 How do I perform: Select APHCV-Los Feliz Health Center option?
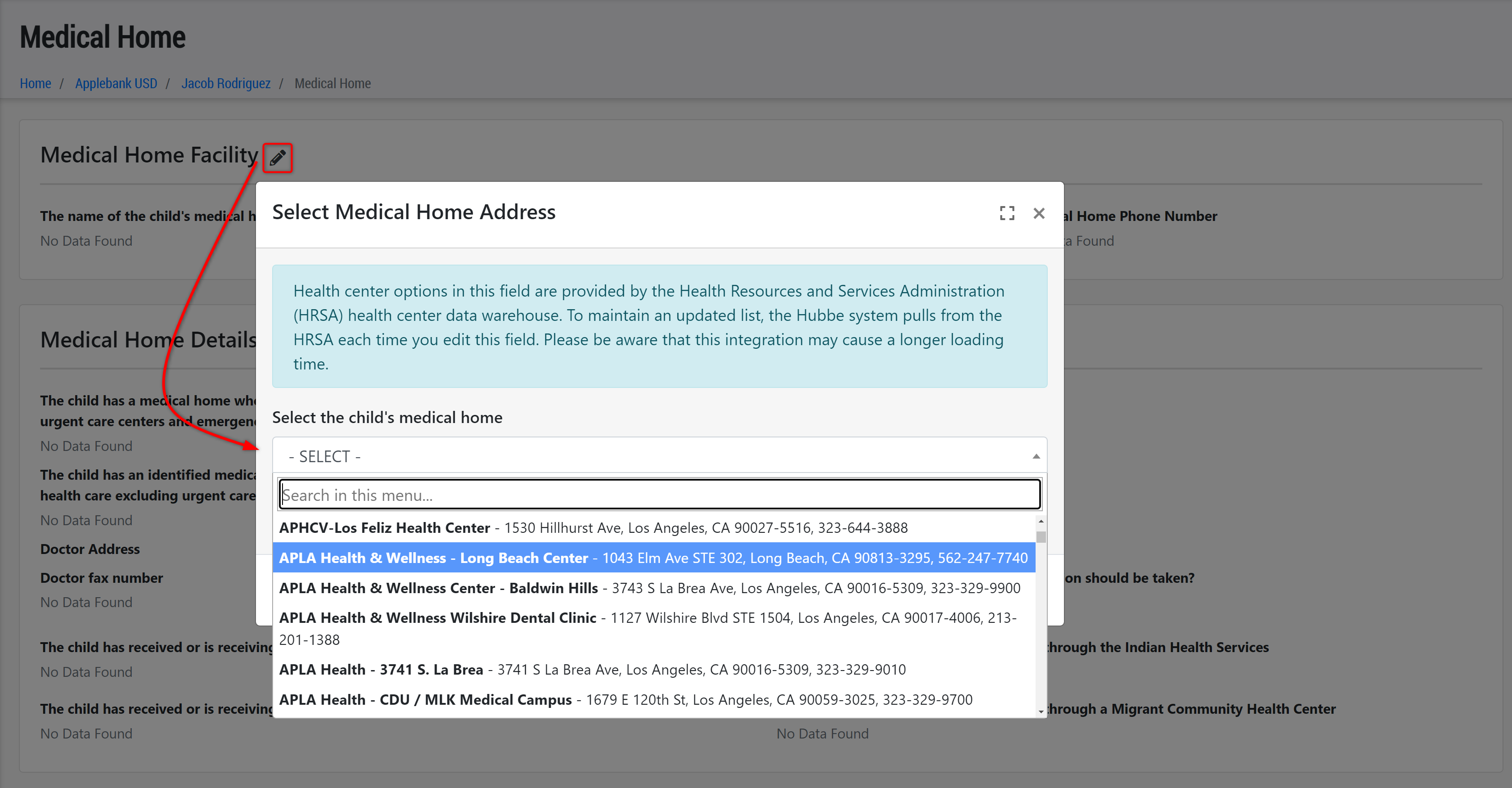[593, 527]
